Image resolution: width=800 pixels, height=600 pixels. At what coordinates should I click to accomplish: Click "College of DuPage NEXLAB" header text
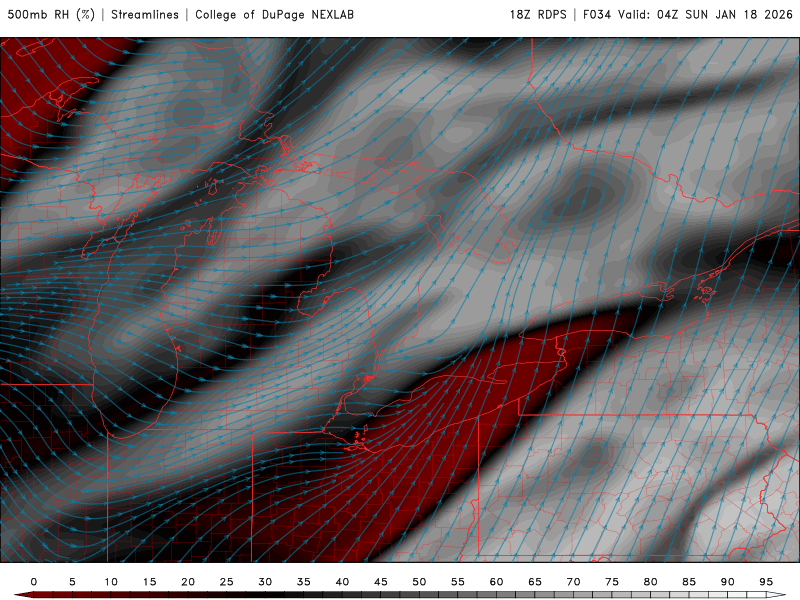tap(274, 14)
